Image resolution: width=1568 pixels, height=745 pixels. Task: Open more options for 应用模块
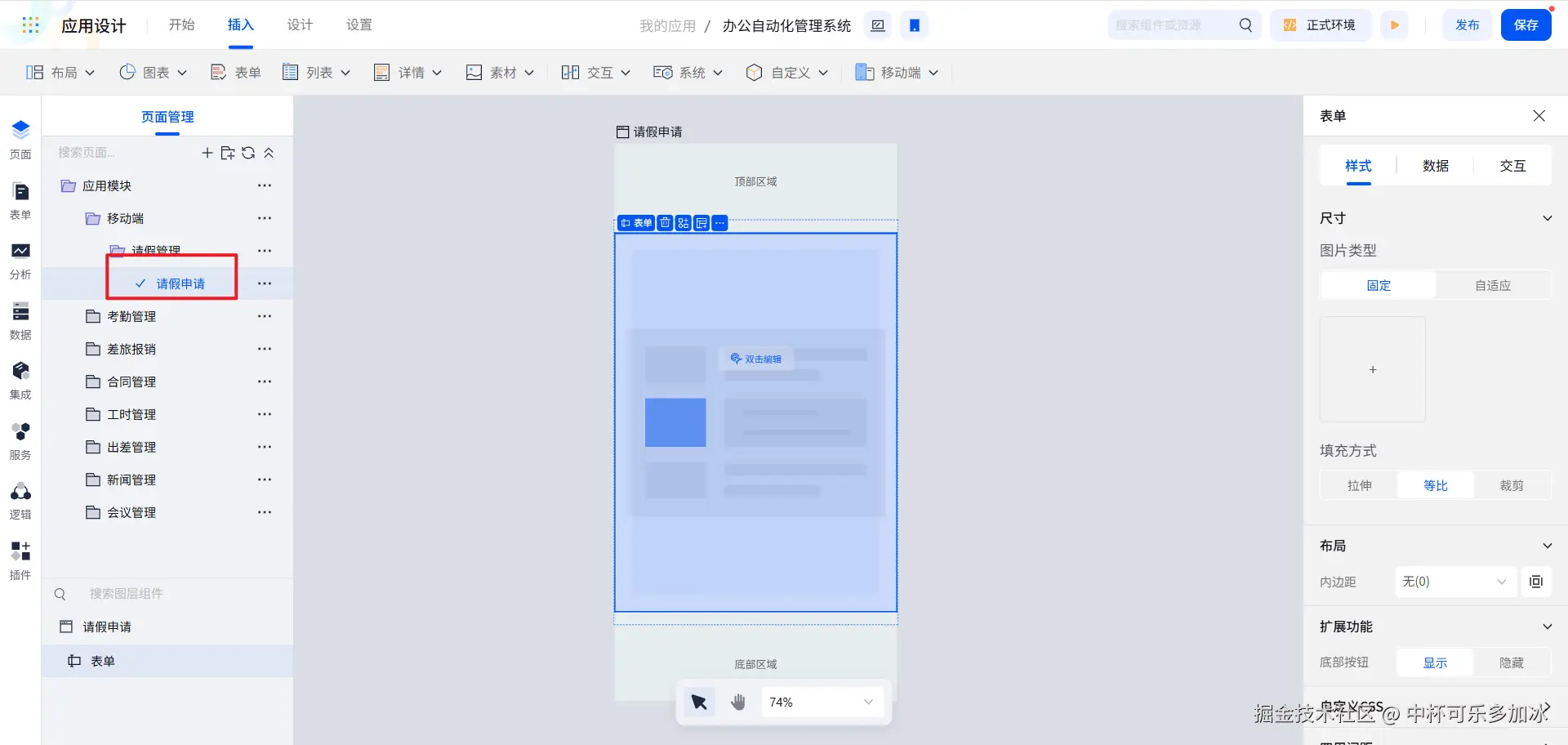click(x=265, y=185)
